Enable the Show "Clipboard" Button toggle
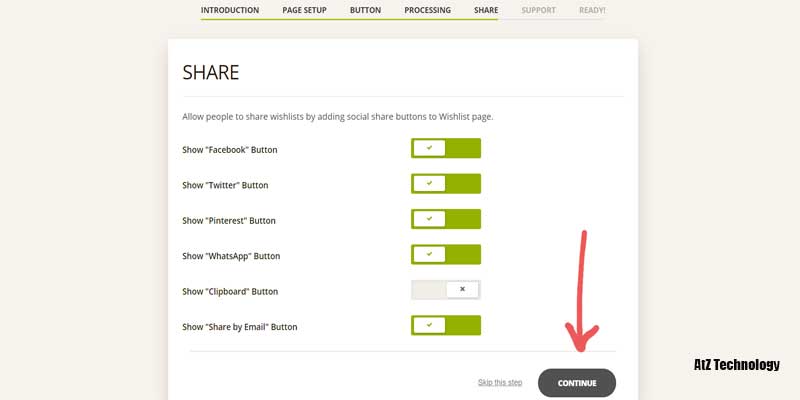 click(446, 290)
